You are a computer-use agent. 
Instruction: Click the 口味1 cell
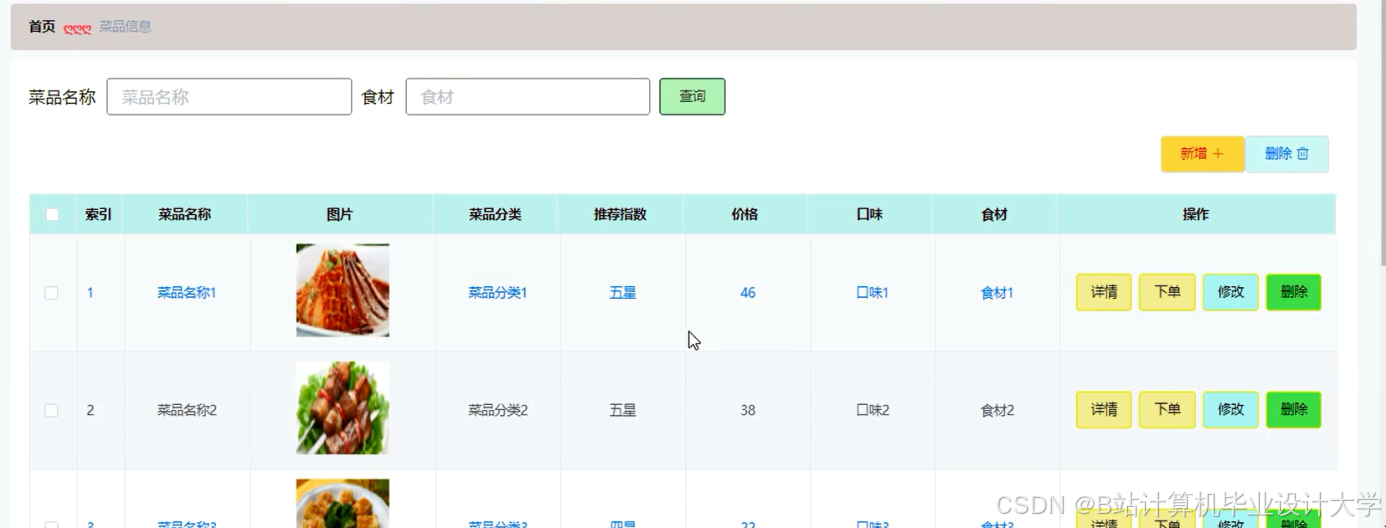click(x=873, y=293)
